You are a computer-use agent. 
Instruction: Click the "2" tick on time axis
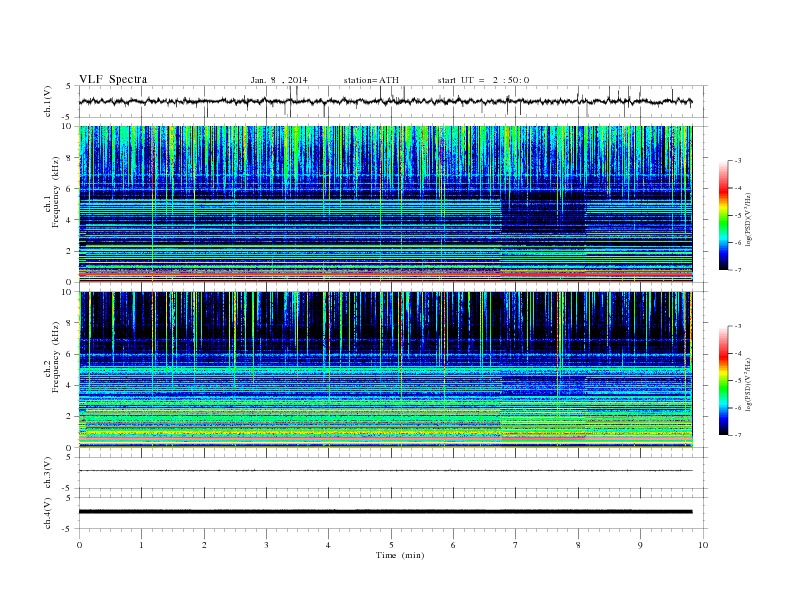pos(204,545)
